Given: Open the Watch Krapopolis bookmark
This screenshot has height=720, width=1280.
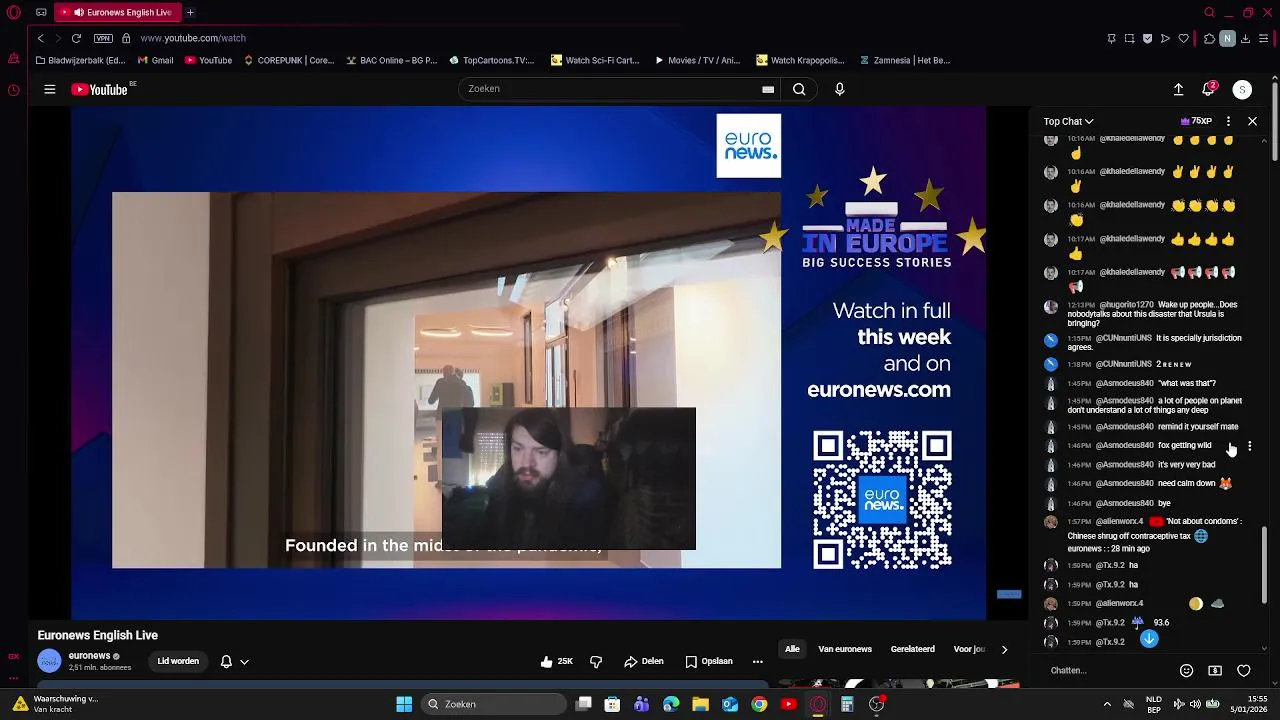Looking at the screenshot, I should point(800,60).
